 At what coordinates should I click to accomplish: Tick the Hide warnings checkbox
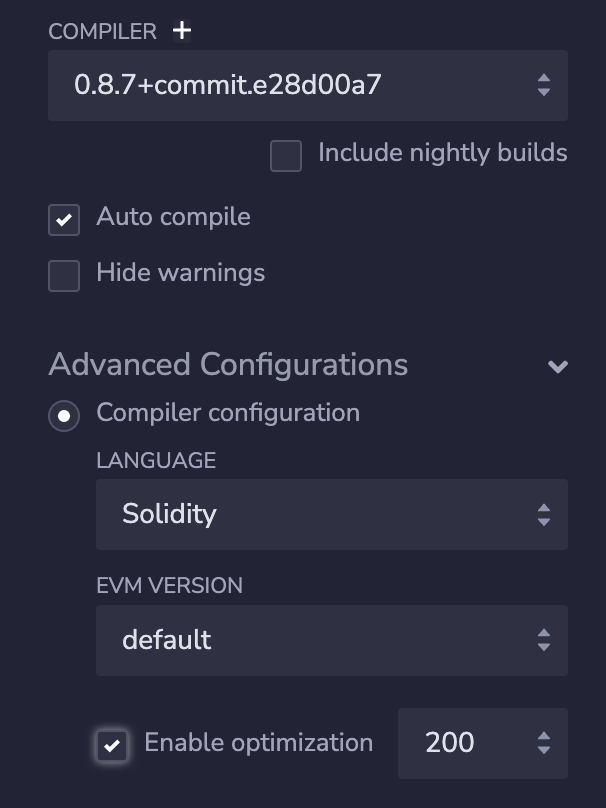pyautogui.click(x=64, y=276)
